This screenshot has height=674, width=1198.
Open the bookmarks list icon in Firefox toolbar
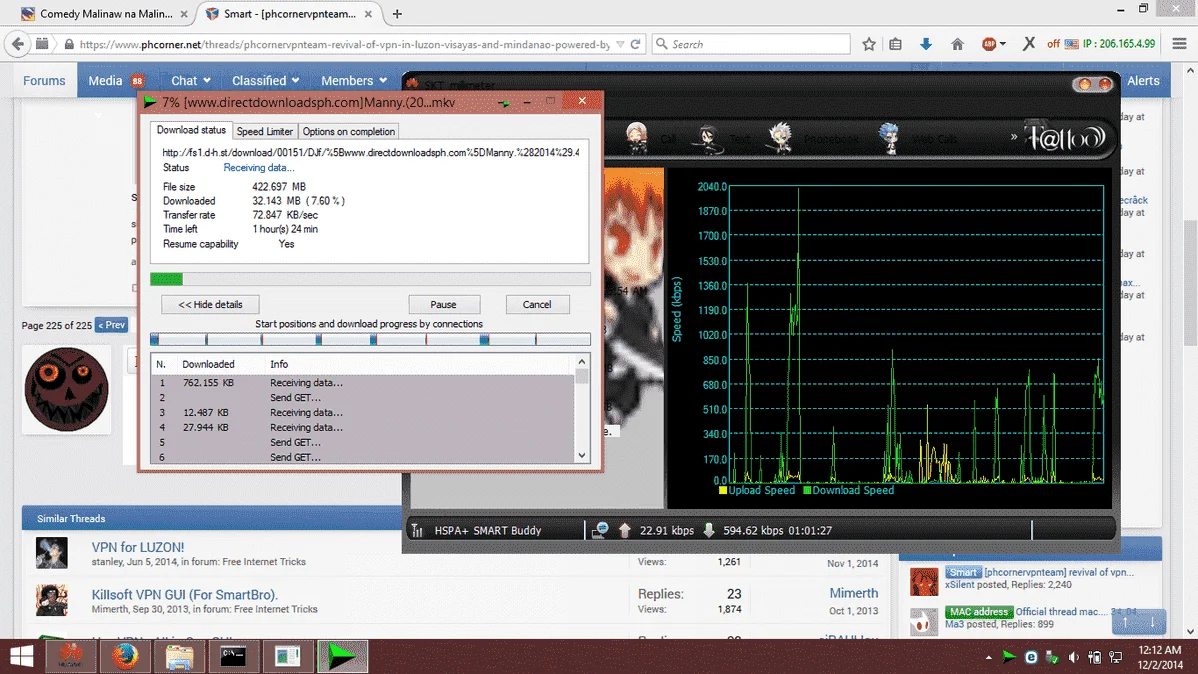[895, 44]
